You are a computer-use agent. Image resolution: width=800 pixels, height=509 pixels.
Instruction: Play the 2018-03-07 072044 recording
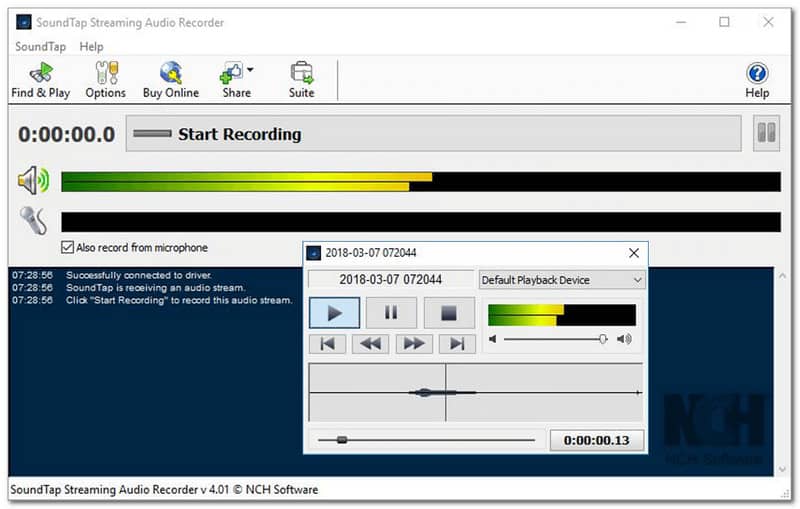point(335,313)
